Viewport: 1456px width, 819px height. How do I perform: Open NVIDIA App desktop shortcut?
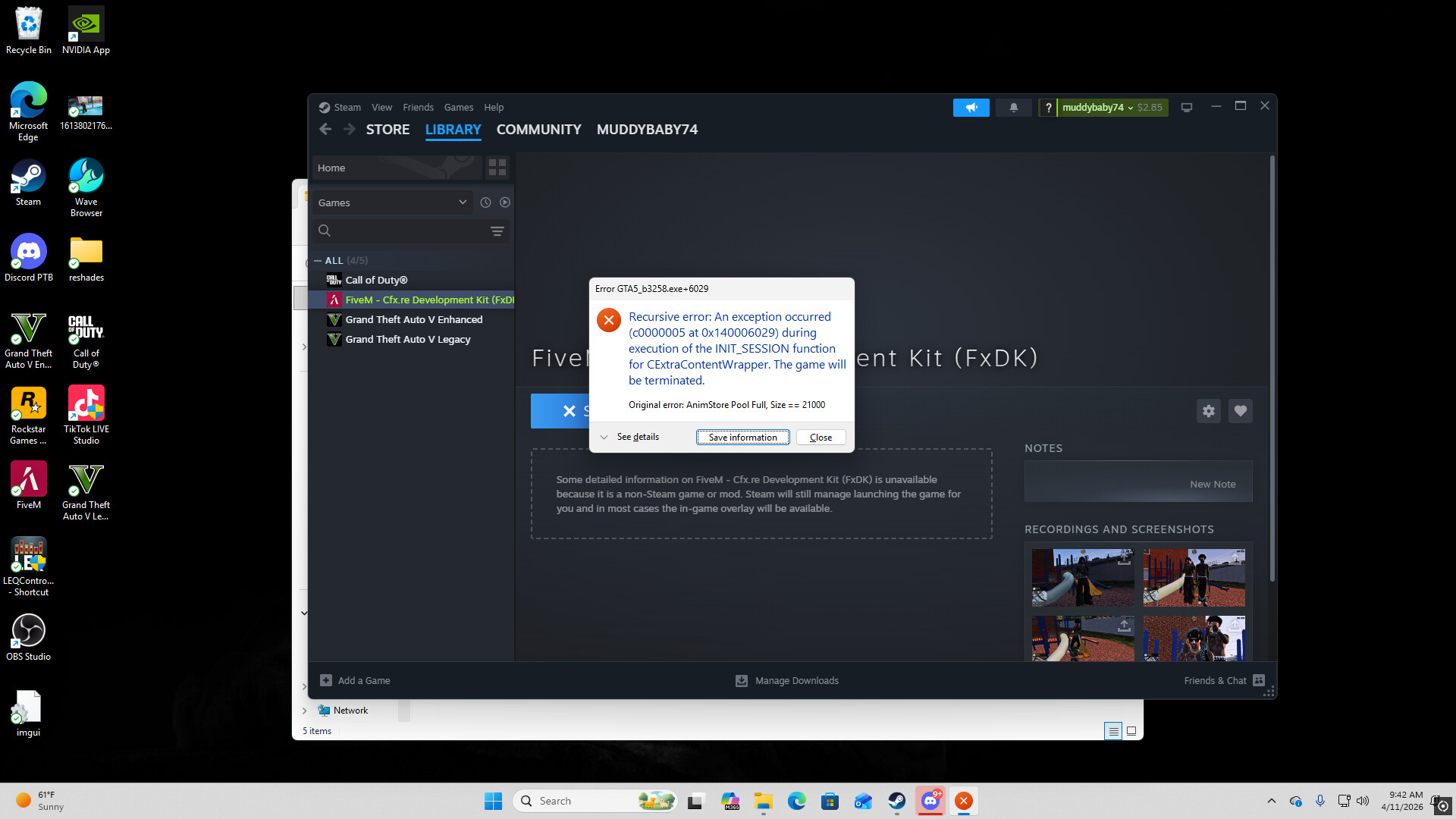click(86, 30)
